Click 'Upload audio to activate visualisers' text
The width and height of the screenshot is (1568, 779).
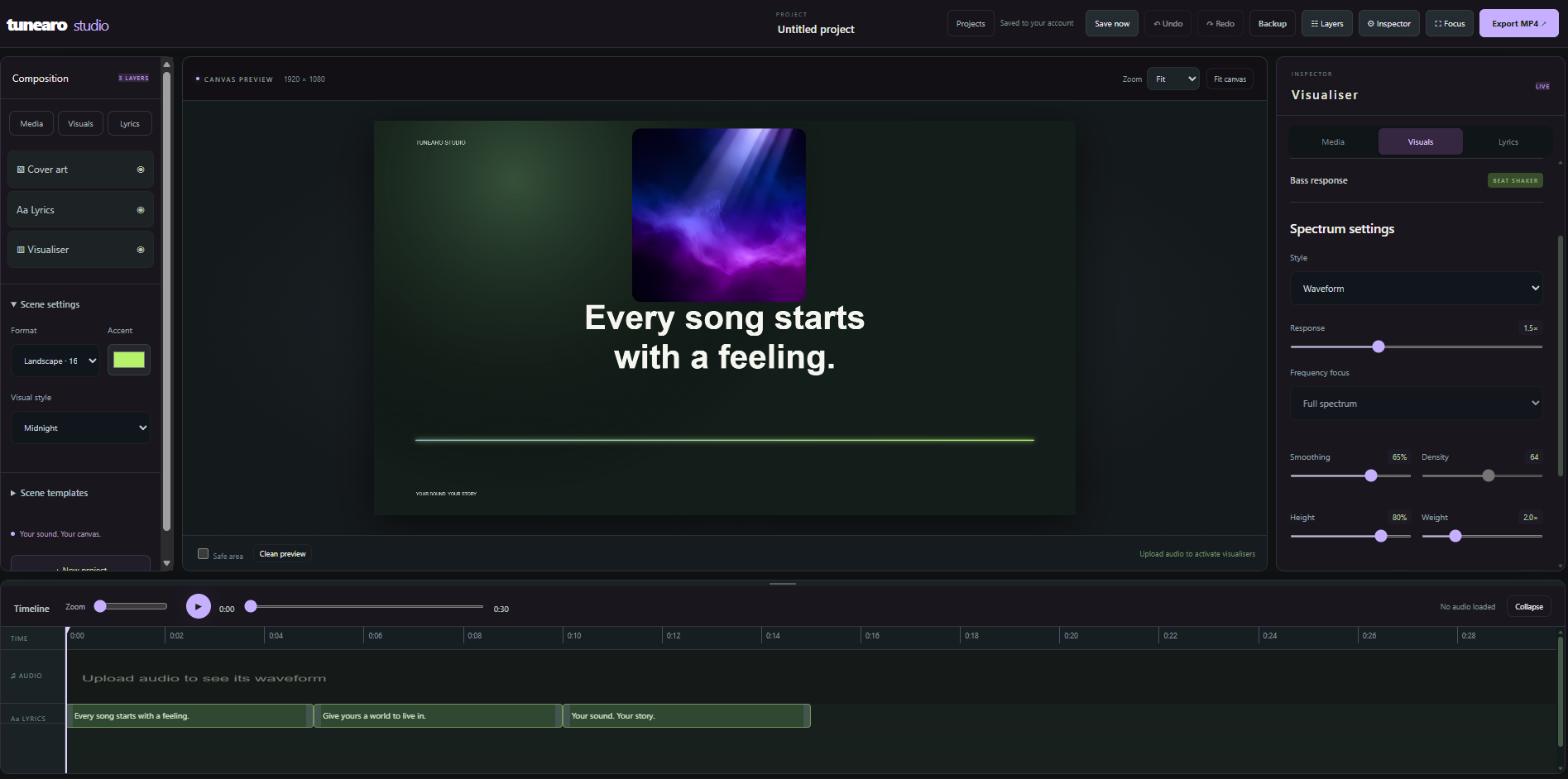pos(1196,554)
